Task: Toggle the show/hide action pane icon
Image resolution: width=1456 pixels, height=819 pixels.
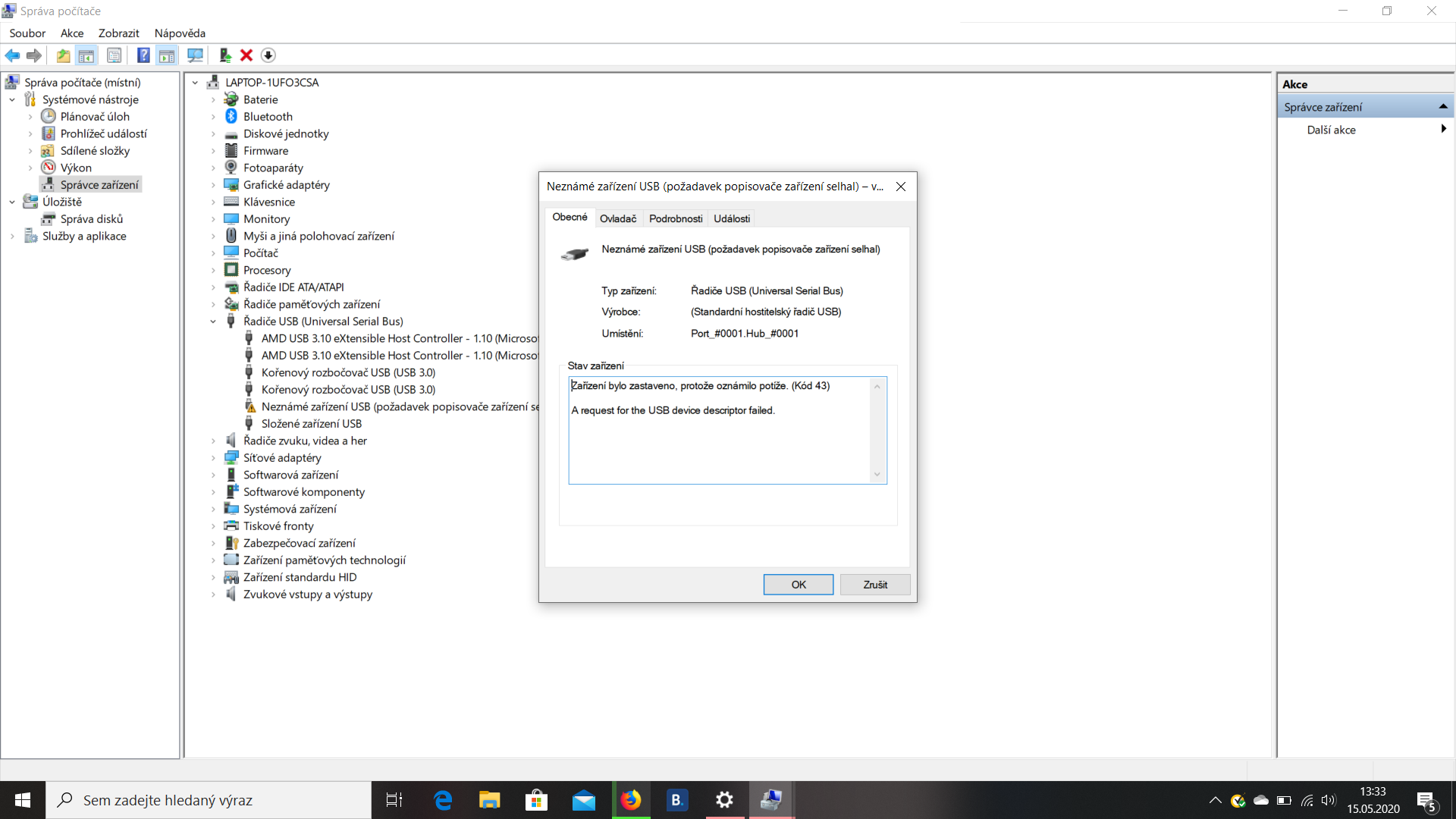Action: [x=167, y=55]
